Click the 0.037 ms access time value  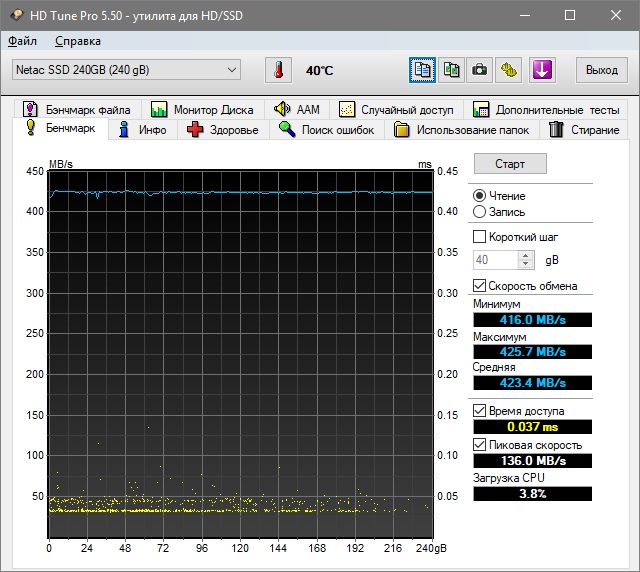533,427
